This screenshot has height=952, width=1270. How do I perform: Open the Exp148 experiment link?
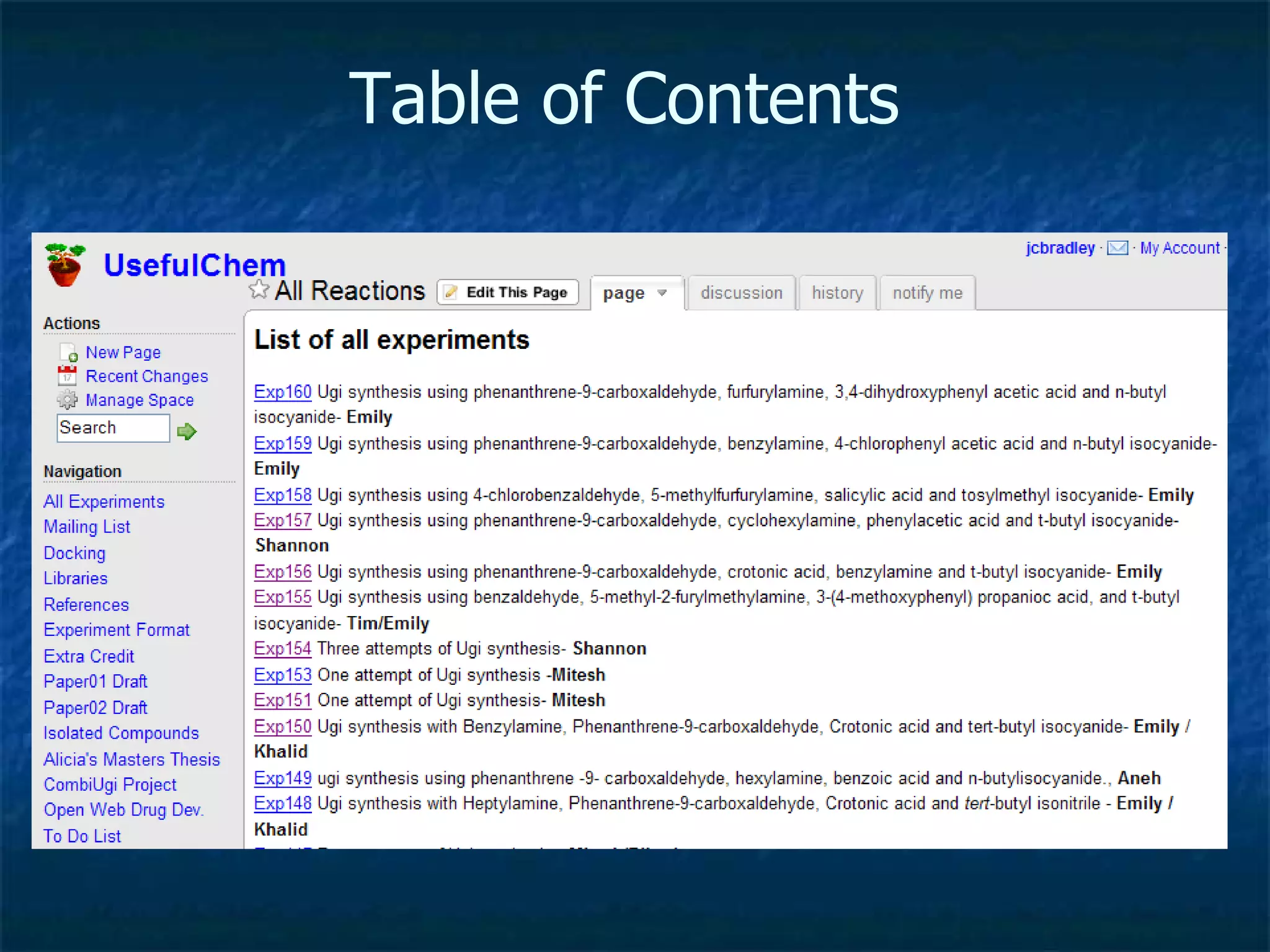point(283,803)
